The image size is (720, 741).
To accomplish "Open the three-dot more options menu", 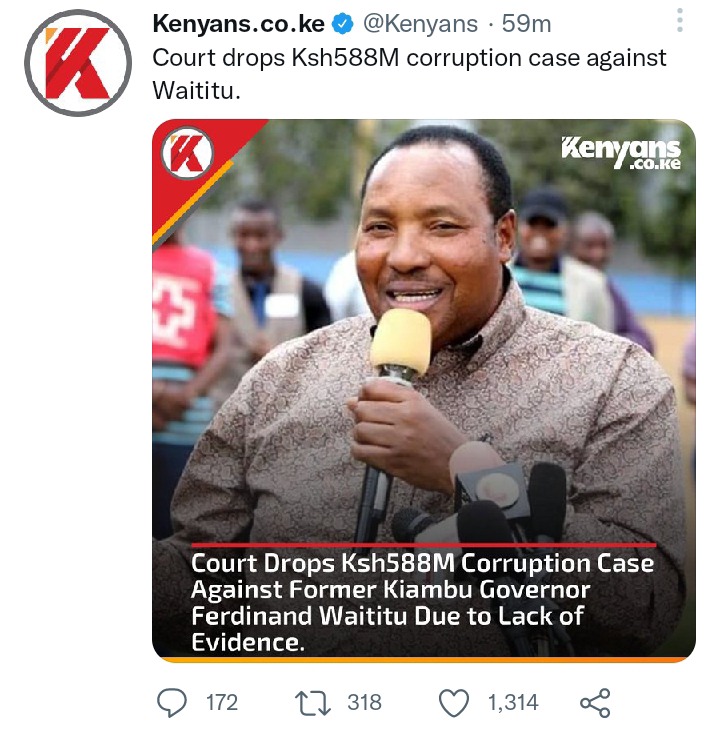I will coord(680,20).
